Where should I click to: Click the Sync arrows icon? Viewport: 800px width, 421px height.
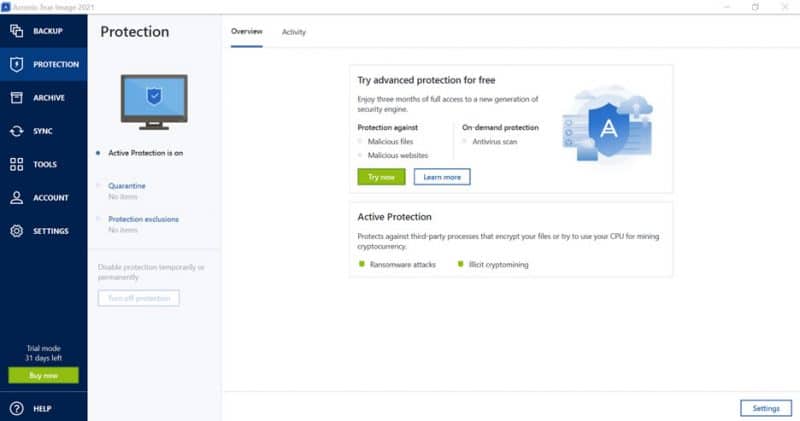(16, 131)
